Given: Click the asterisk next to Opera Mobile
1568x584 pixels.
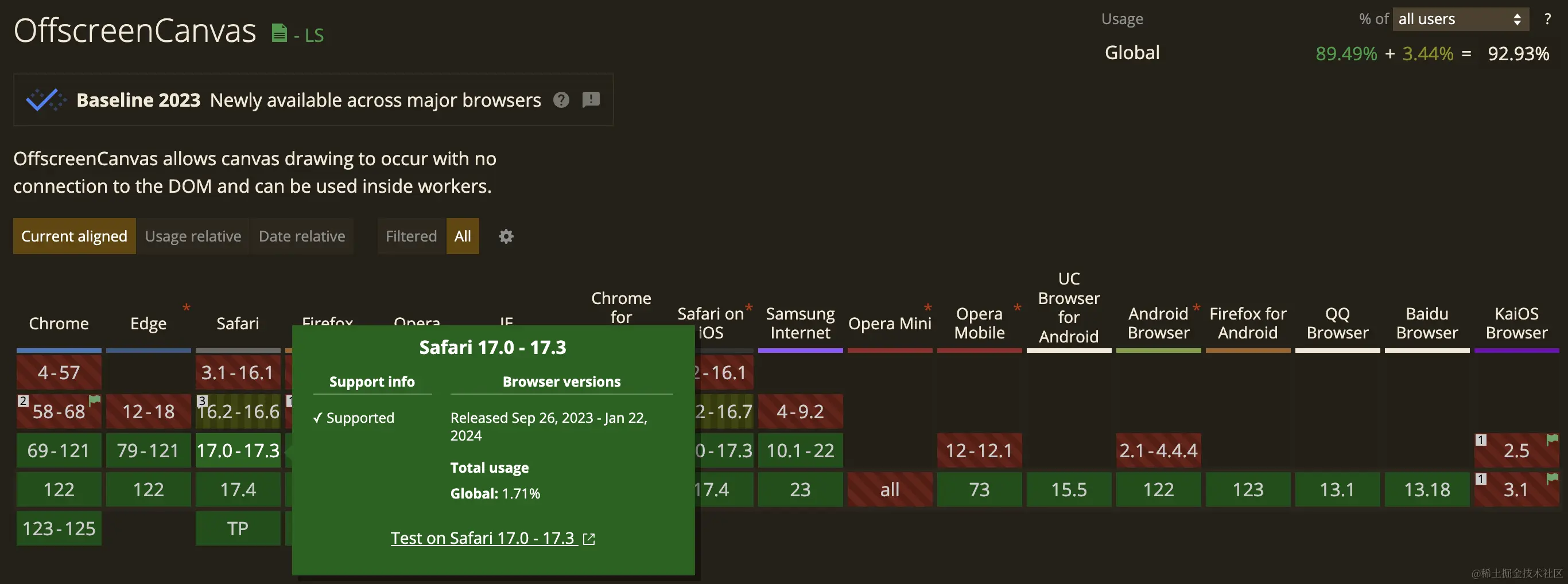Looking at the screenshot, I should click(x=1017, y=308).
